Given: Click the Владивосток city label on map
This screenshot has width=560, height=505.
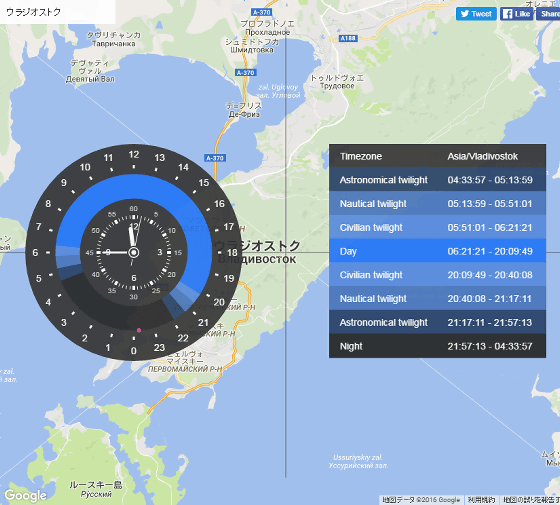Looking at the screenshot, I should point(257,260).
